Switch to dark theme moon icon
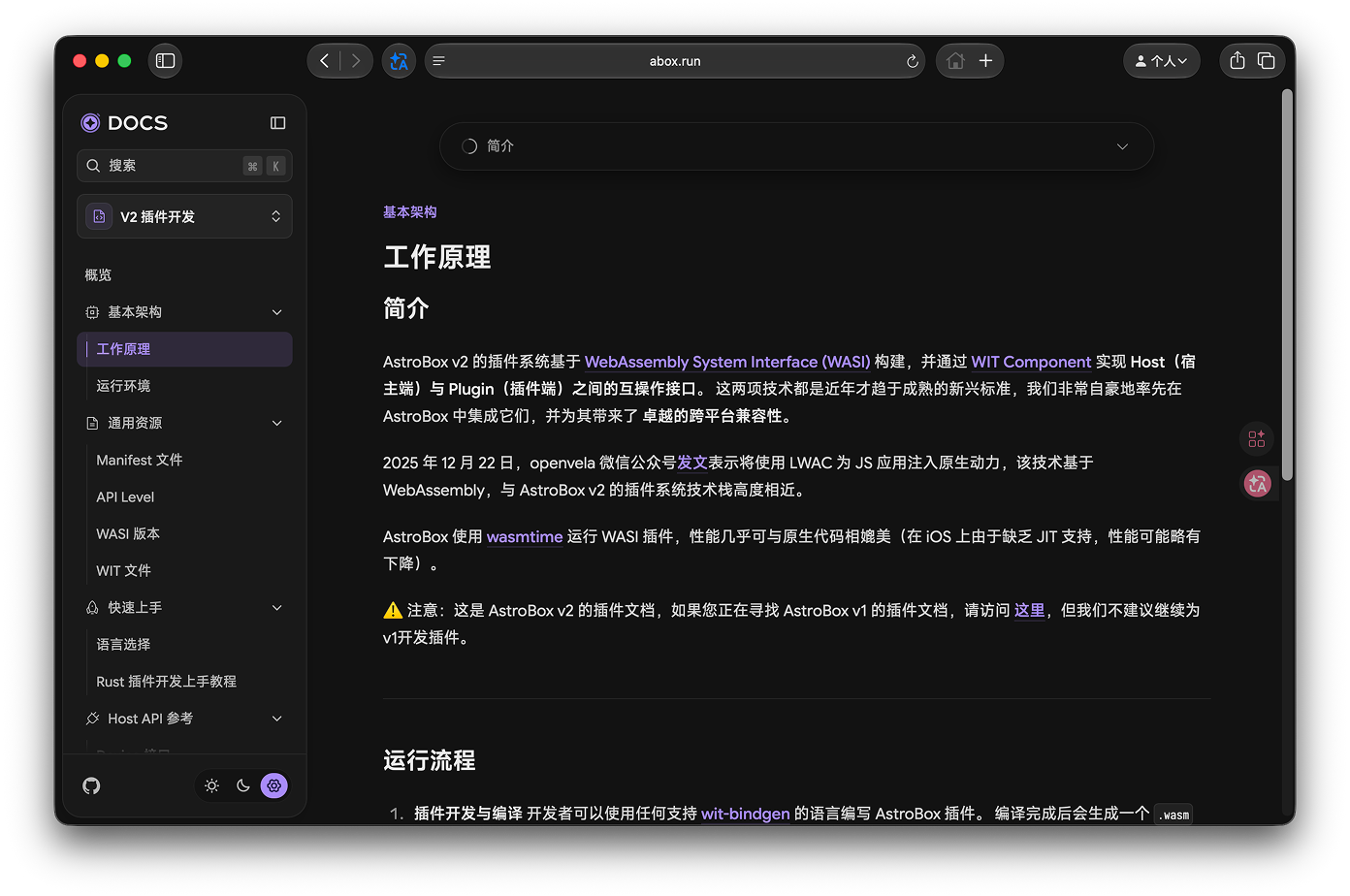Image resolution: width=1350 pixels, height=896 pixels. click(243, 785)
